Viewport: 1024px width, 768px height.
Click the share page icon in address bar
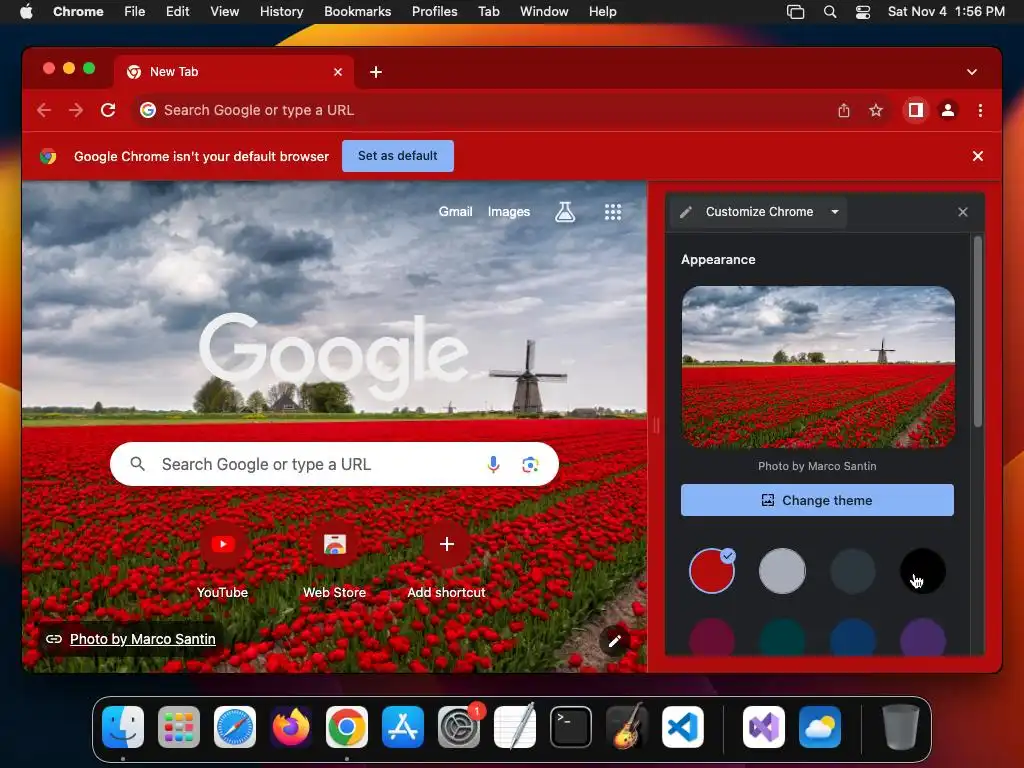point(844,110)
